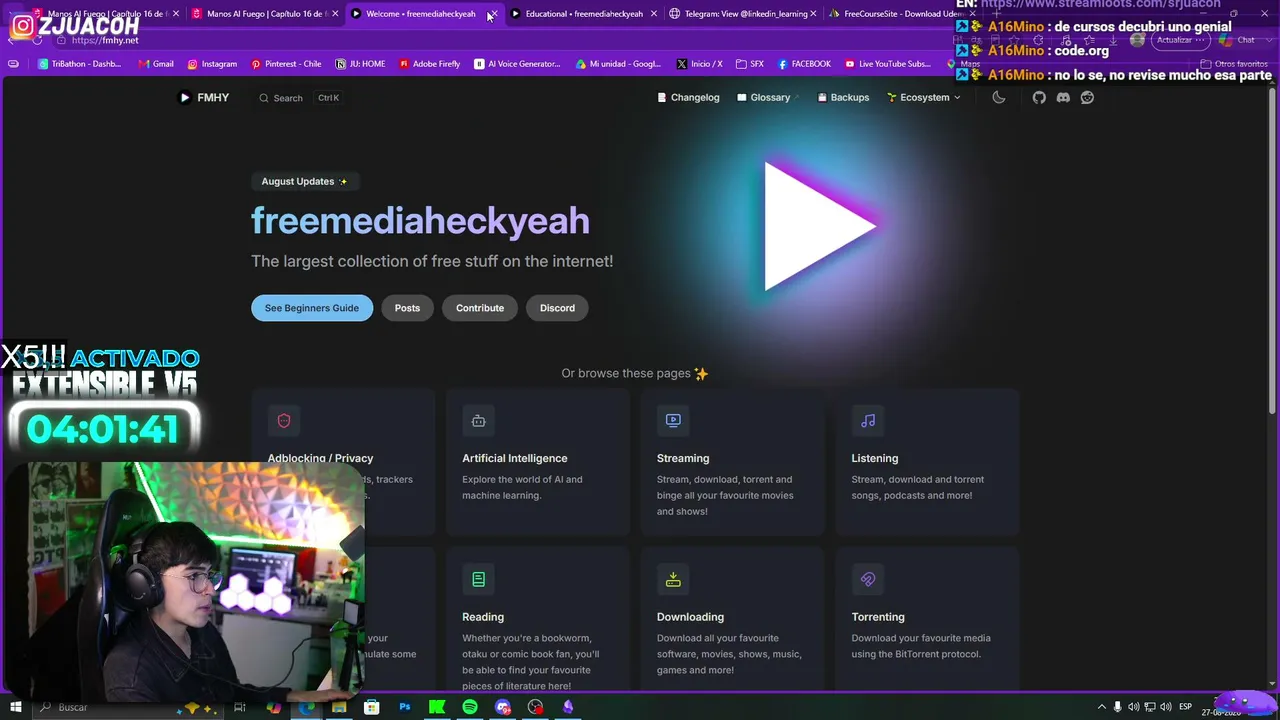The width and height of the screenshot is (1280, 720).
Task: Open the Reading card title
Action: click(483, 617)
